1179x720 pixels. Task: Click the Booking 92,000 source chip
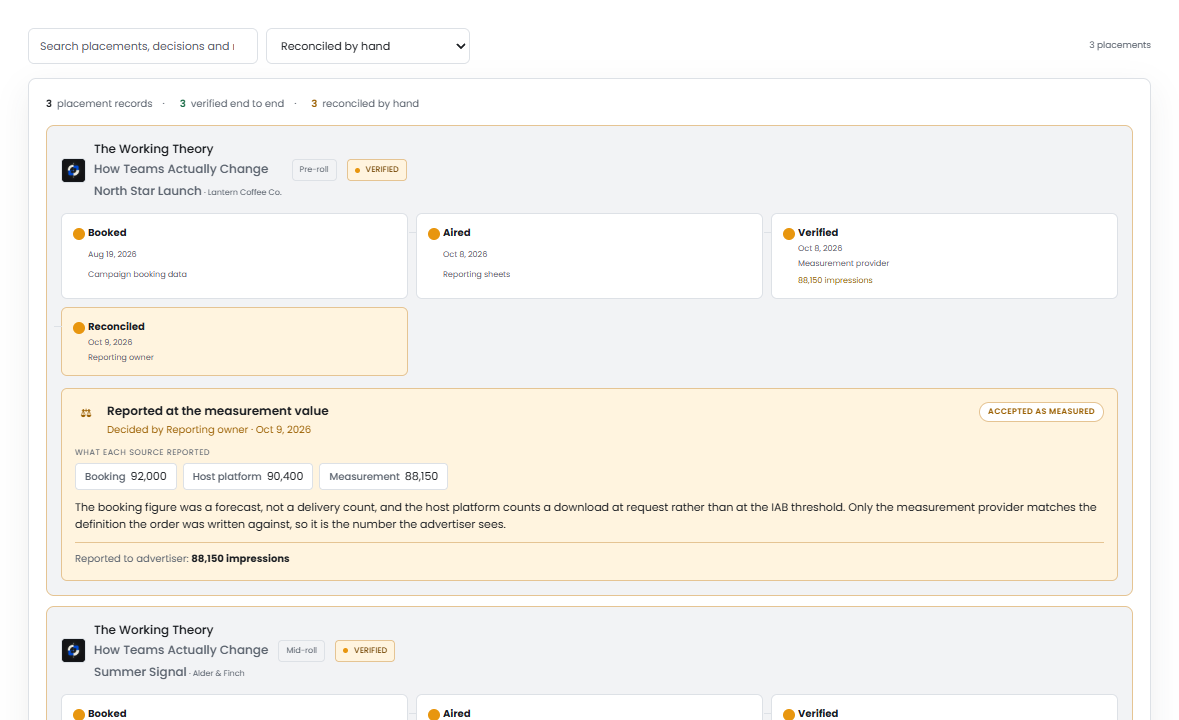click(126, 476)
